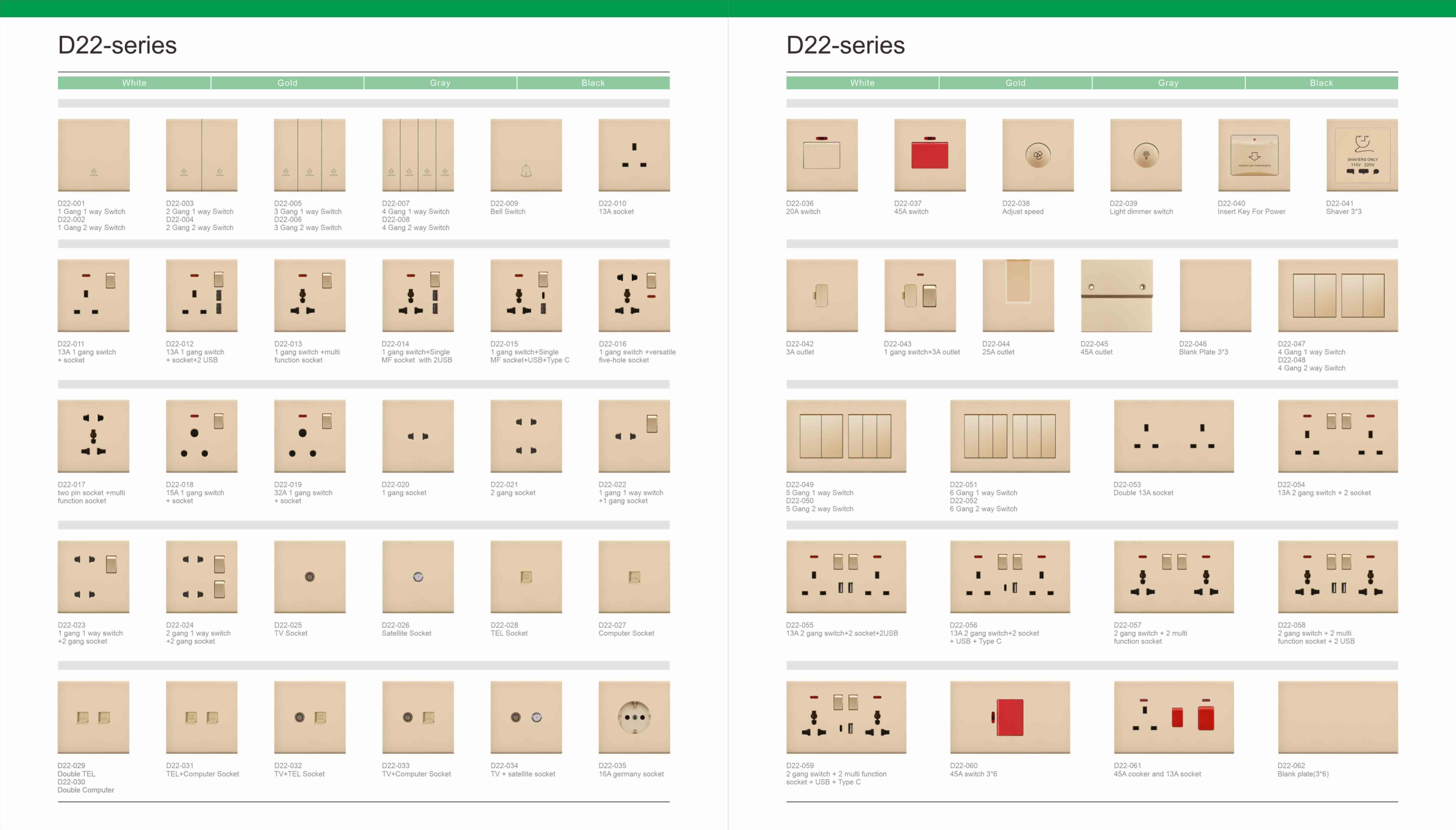The image size is (1456, 830).
Task: Open the D22-047 wide 4 Gang switch image
Action: point(1338,295)
